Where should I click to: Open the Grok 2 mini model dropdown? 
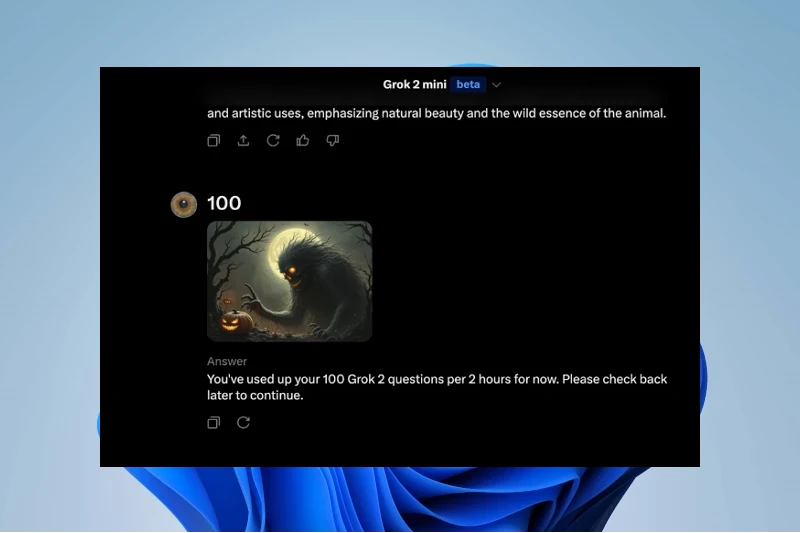[496, 85]
